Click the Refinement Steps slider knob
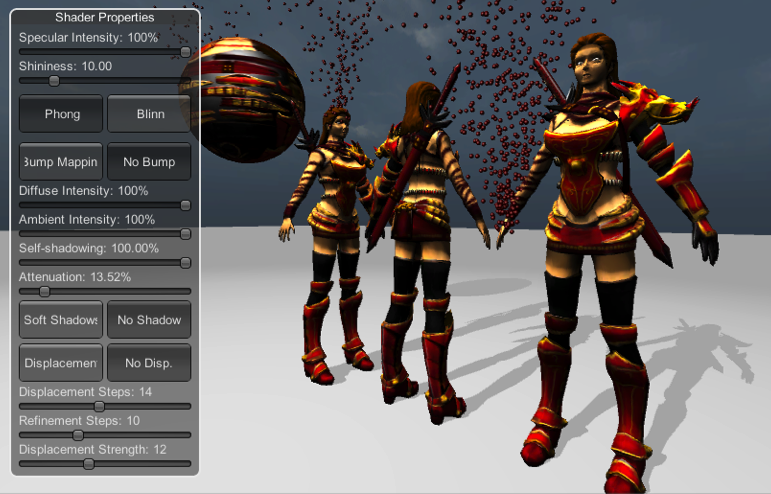The width and height of the screenshot is (771, 494). coord(78,435)
